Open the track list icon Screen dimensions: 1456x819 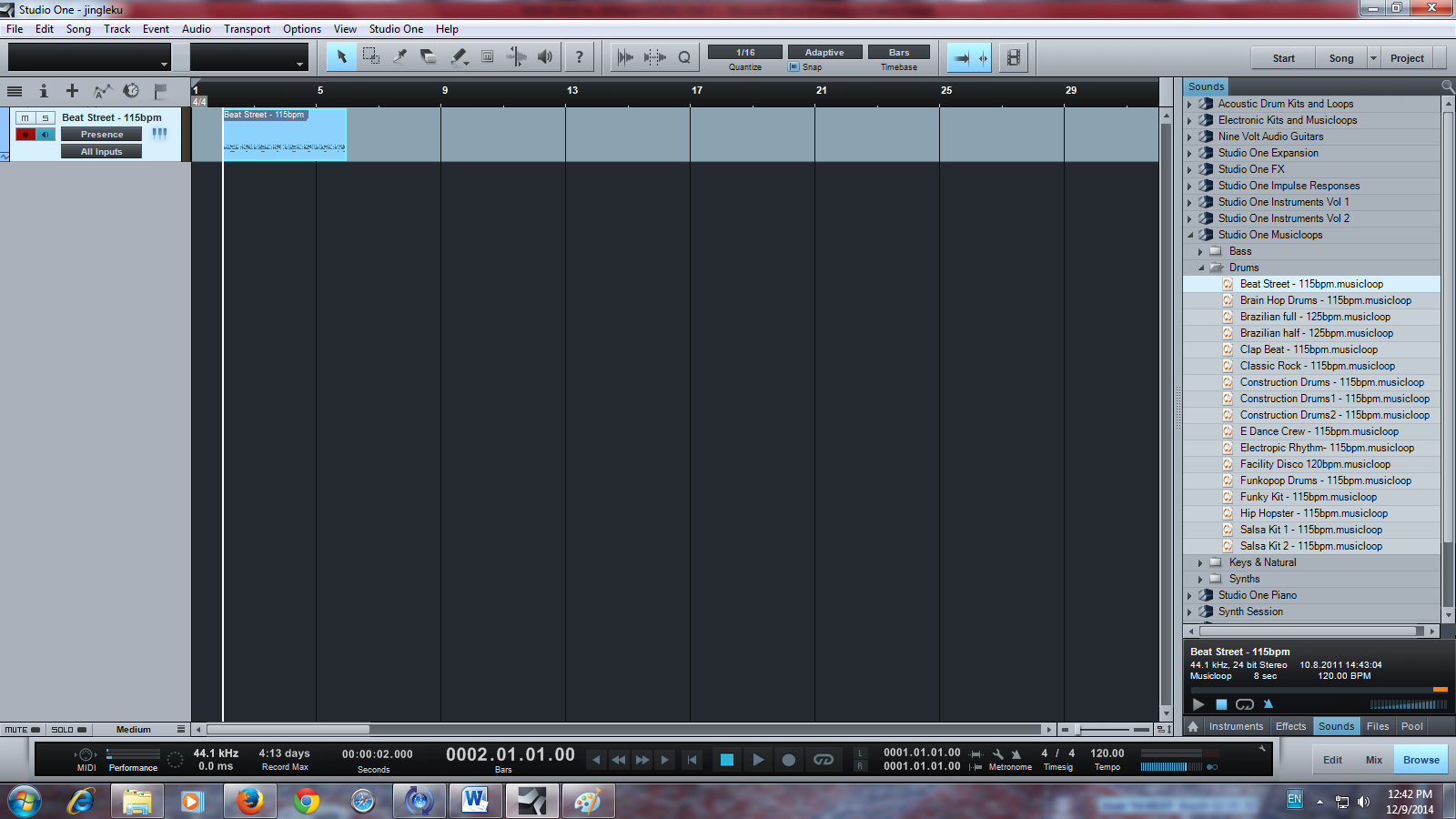(15, 91)
